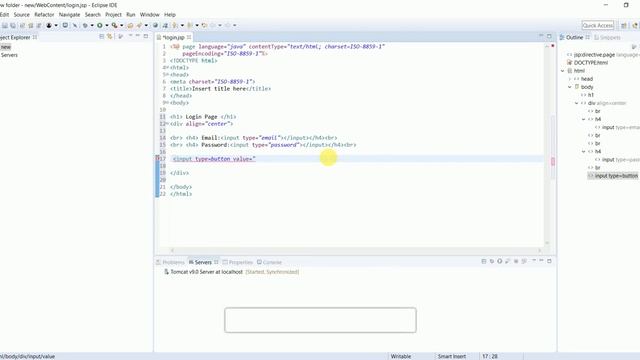640x360 pixels.
Task: Close the login.jsp editor tab
Action: point(189,37)
